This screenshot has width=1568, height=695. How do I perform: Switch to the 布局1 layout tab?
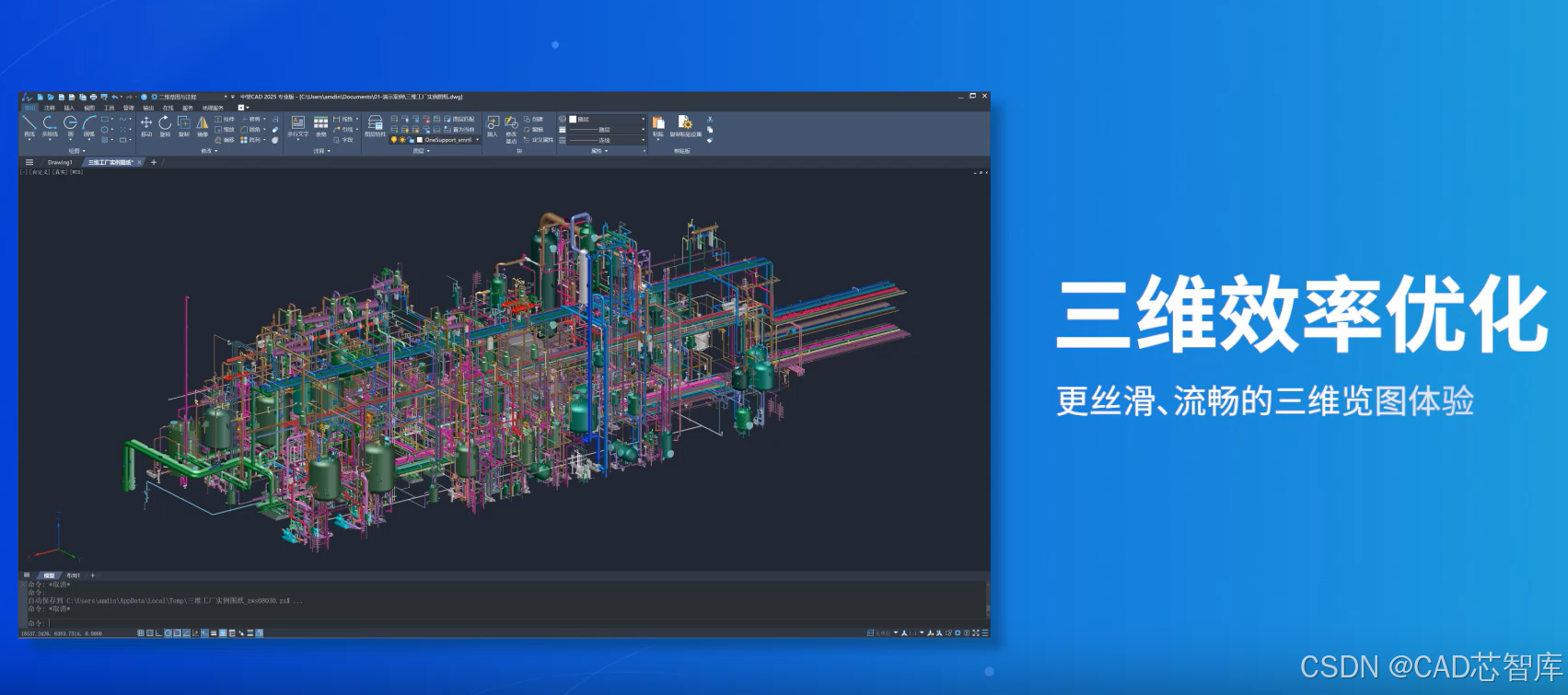pos(73,575)
